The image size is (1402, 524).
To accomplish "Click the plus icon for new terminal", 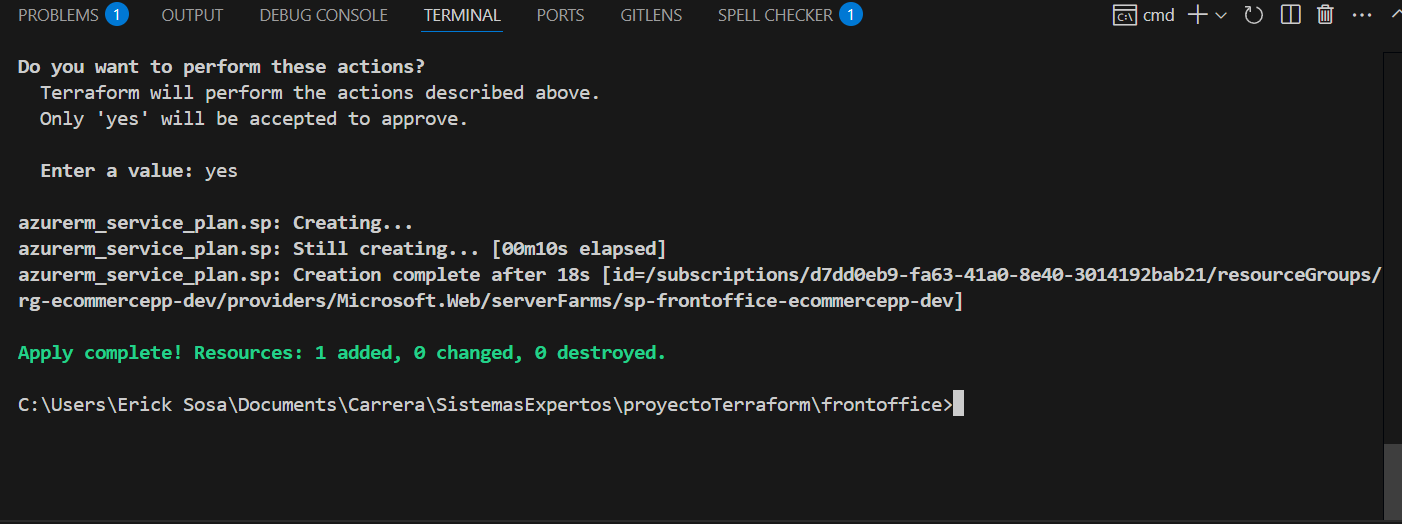I will (1196, 15).
